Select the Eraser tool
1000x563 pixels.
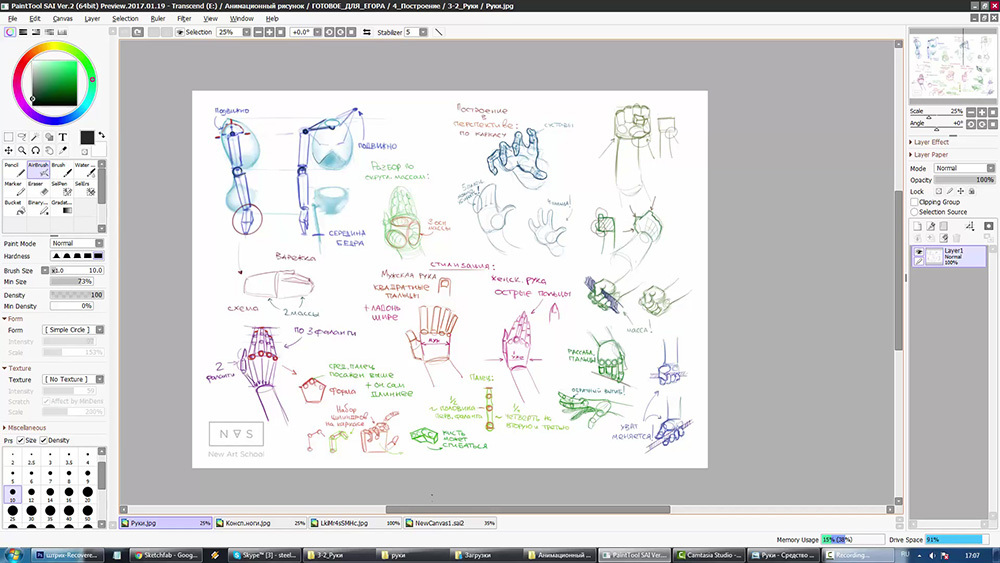pyautogui.click(x=38, y=190)
